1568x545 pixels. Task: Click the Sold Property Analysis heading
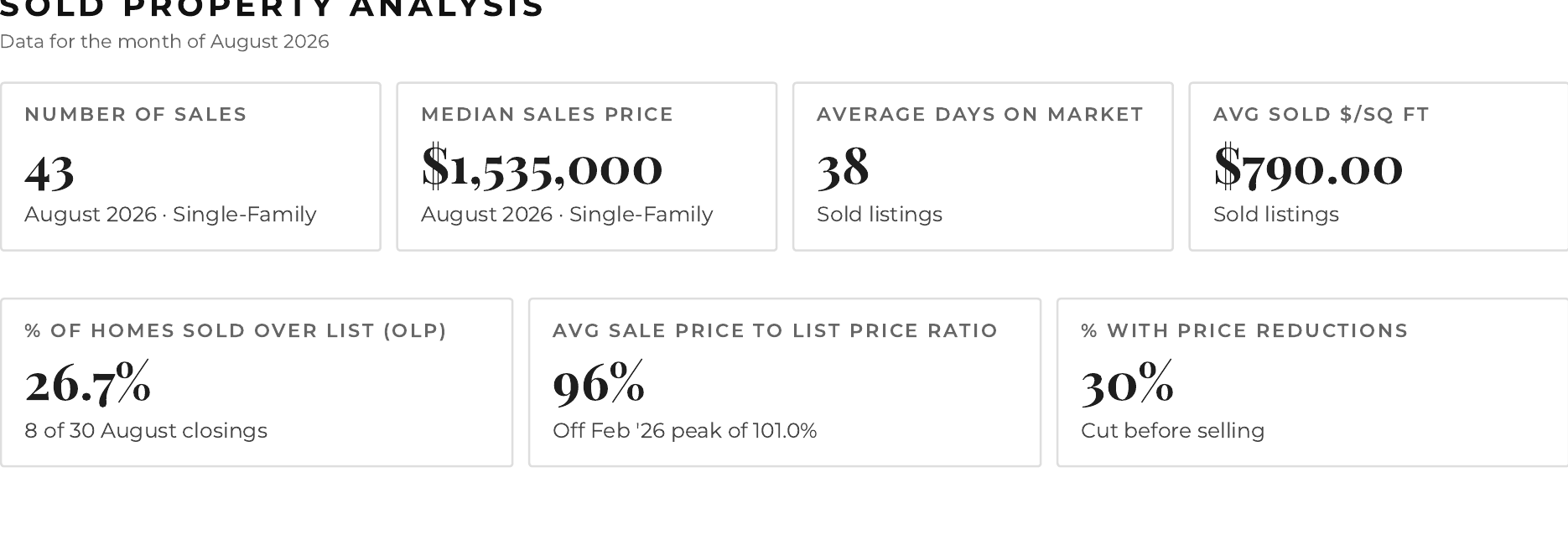(x=273, y=8)
